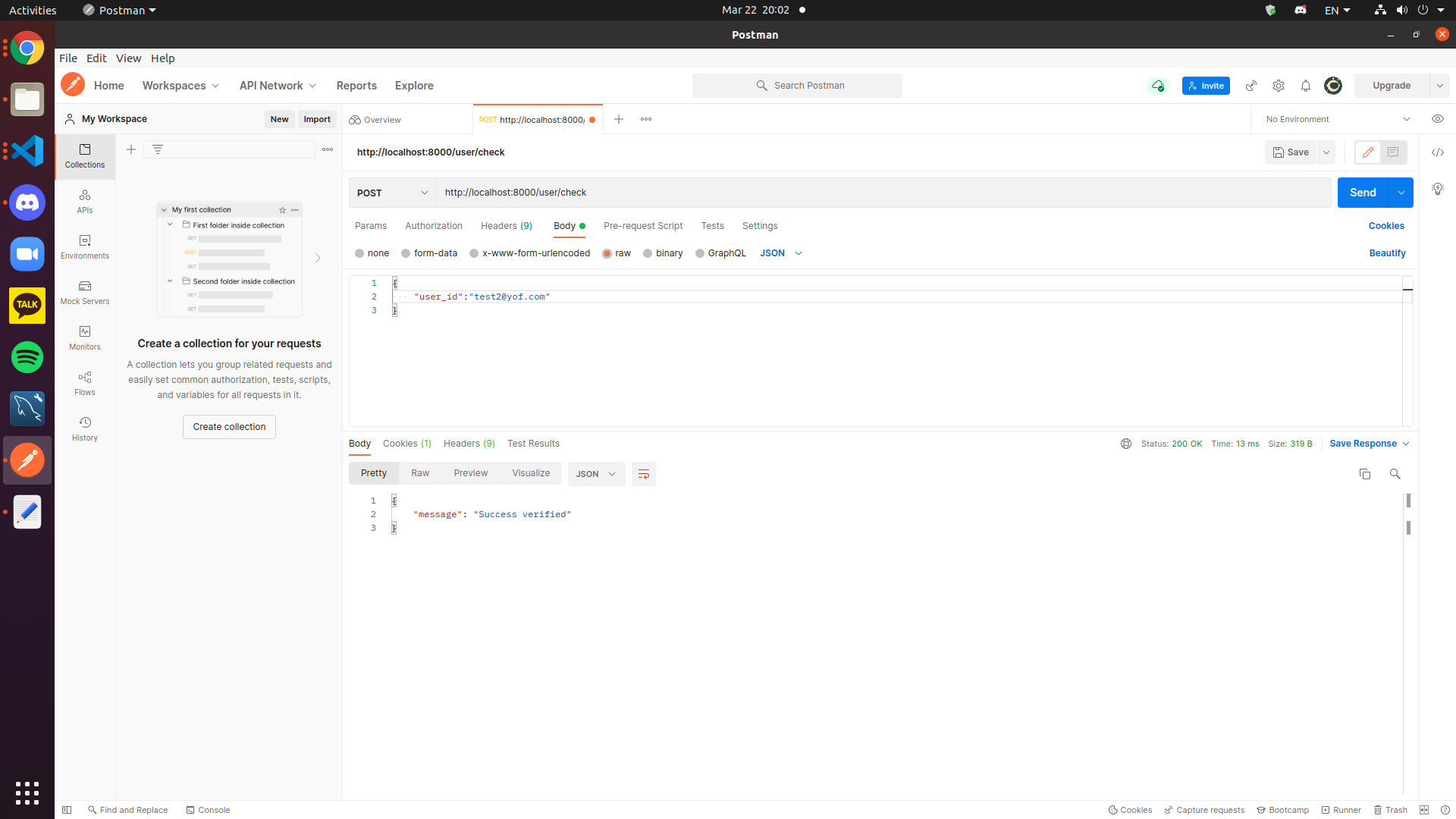Click Create collection button
The image size is (1456, 819).
pyautogui.click(x=229, y=427)
